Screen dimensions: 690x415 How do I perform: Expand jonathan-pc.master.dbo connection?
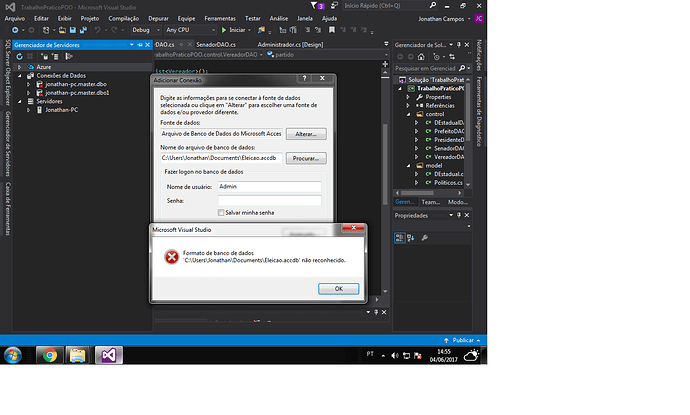(29, 84)
